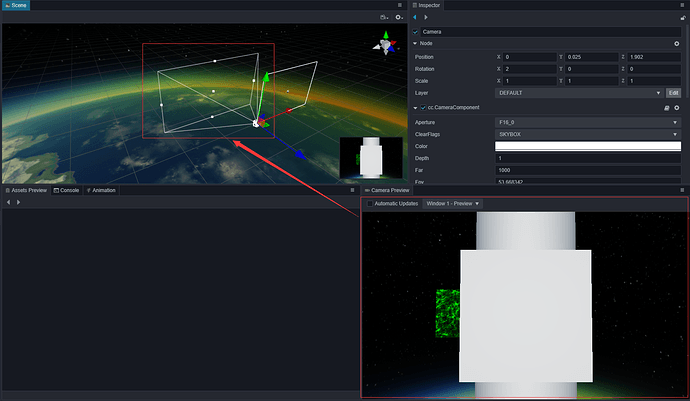Click the Camera node name field

click(551, 32)
